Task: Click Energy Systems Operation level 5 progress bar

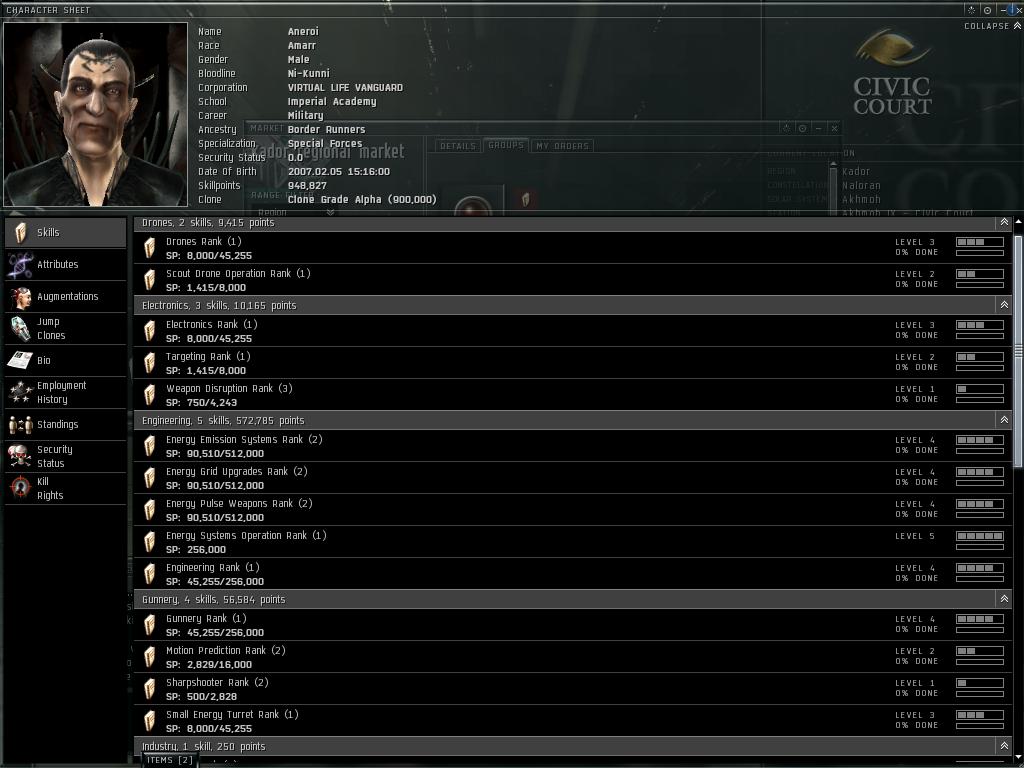Action: (980, 536)
